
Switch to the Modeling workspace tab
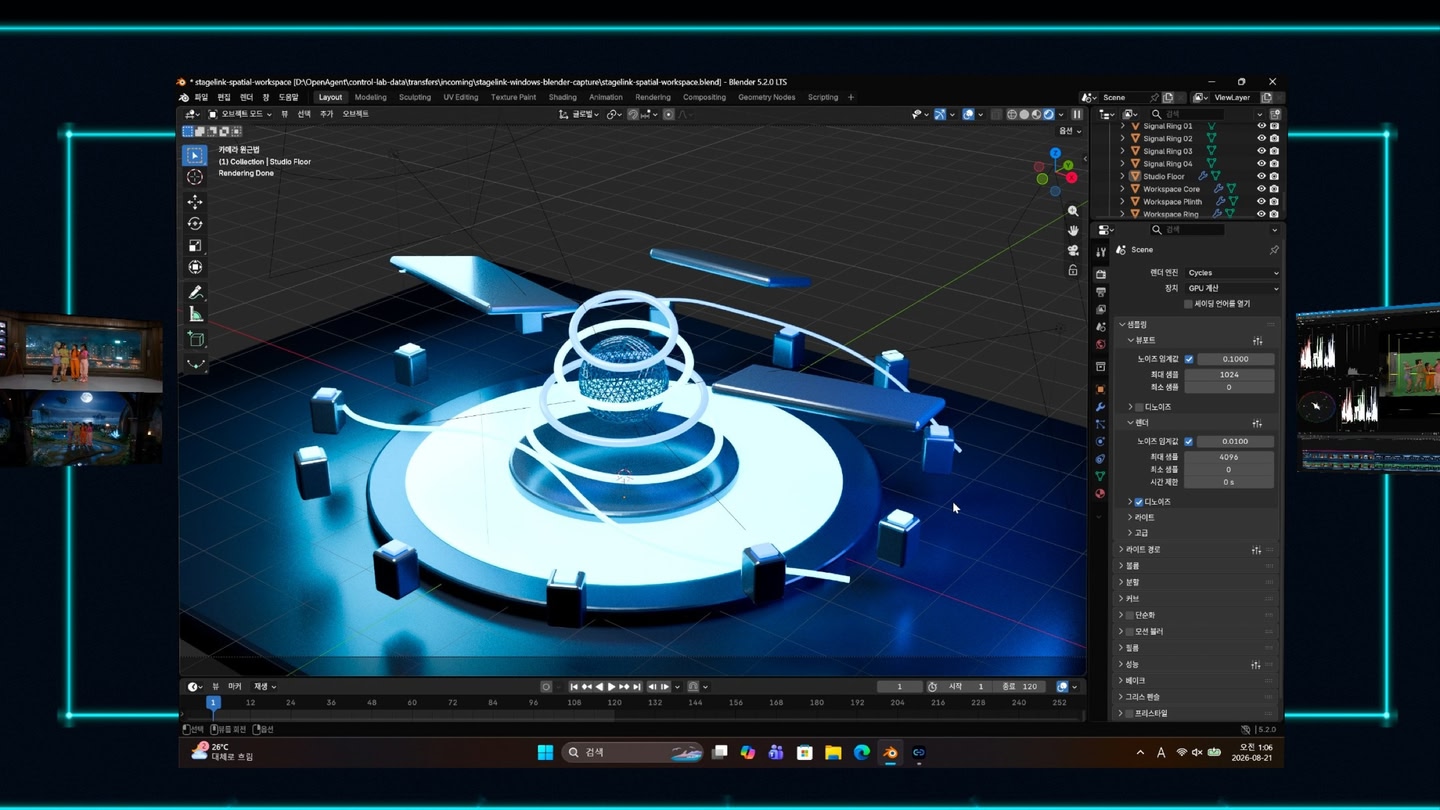click(370, 98)
